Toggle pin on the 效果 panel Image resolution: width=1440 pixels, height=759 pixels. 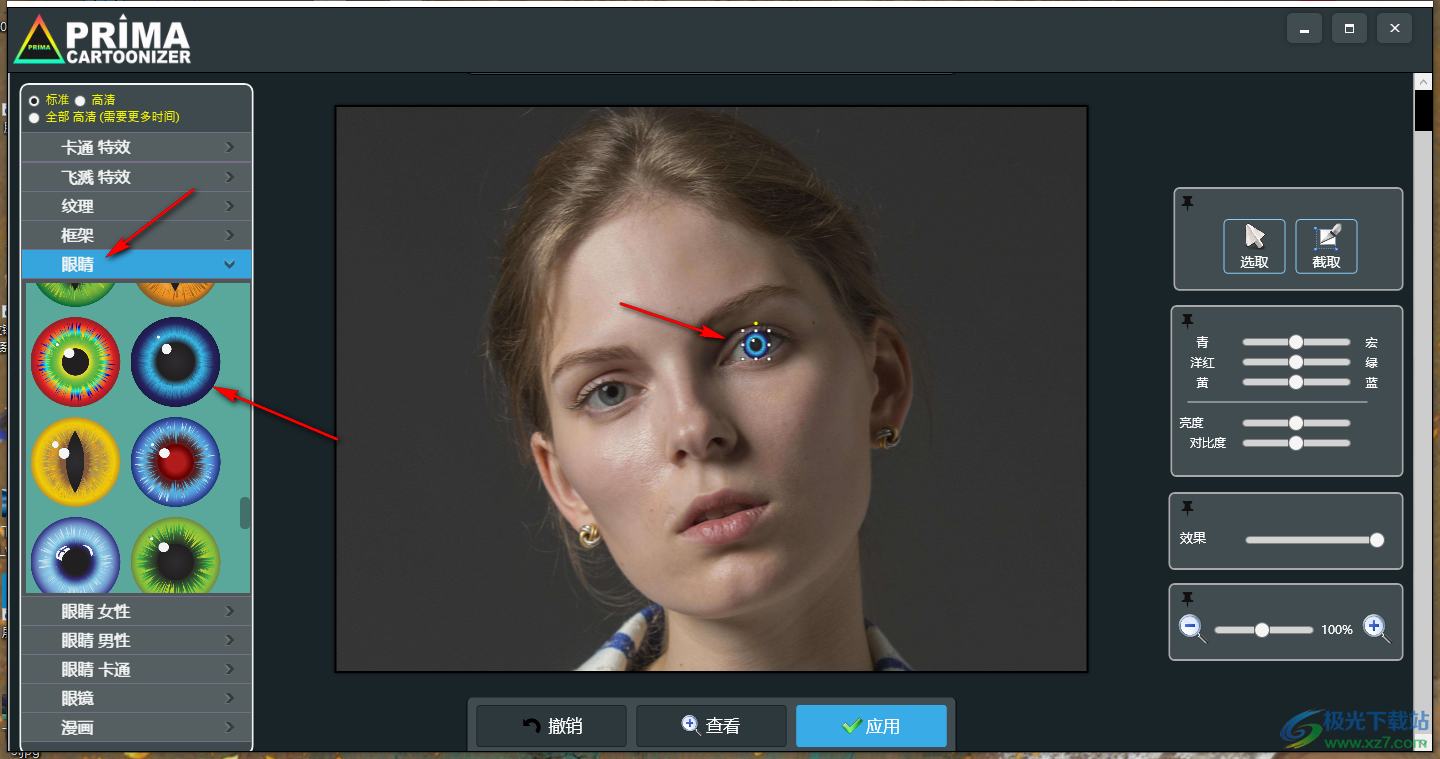(x=1187, y=507)
